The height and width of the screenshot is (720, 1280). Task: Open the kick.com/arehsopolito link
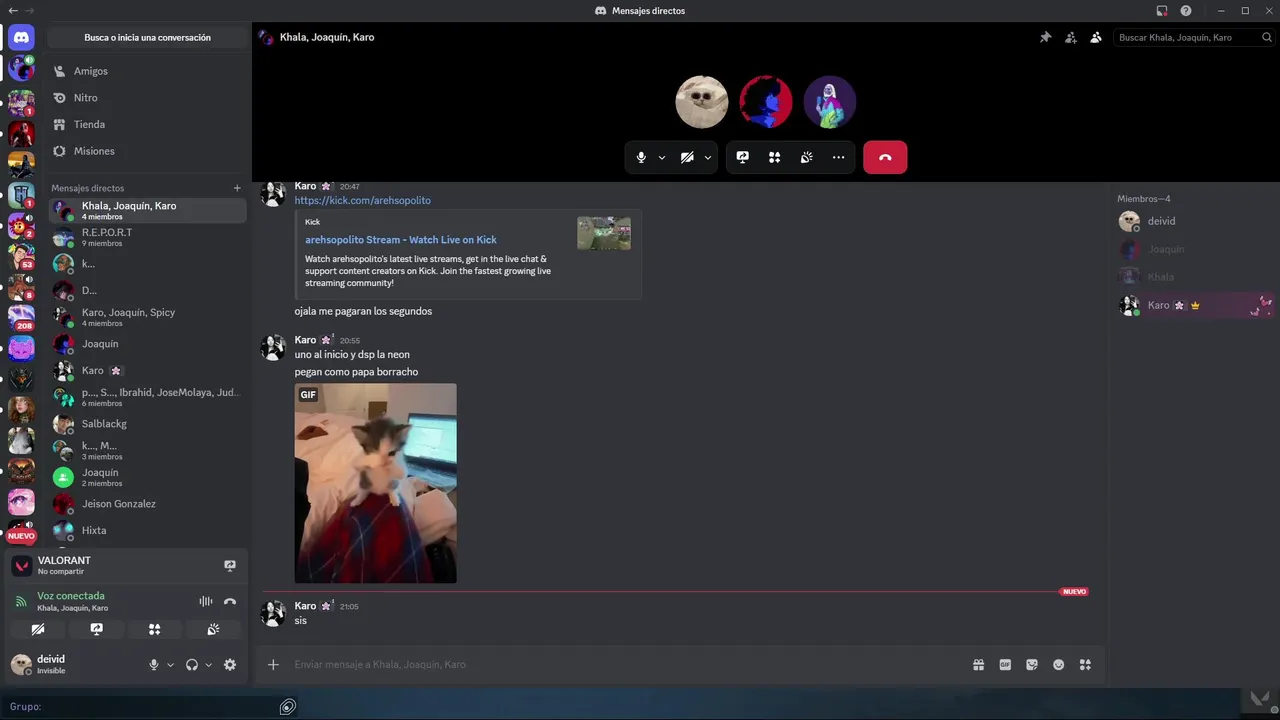(362, 200)
